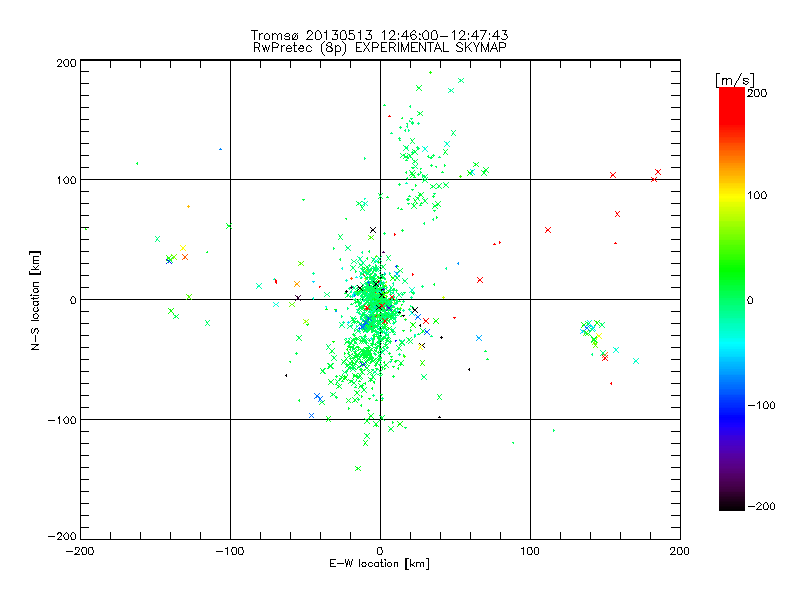Viewport: 800px width, 600px height.
Task: Click the plot title with Tromsø date and time
Action: 380,35
